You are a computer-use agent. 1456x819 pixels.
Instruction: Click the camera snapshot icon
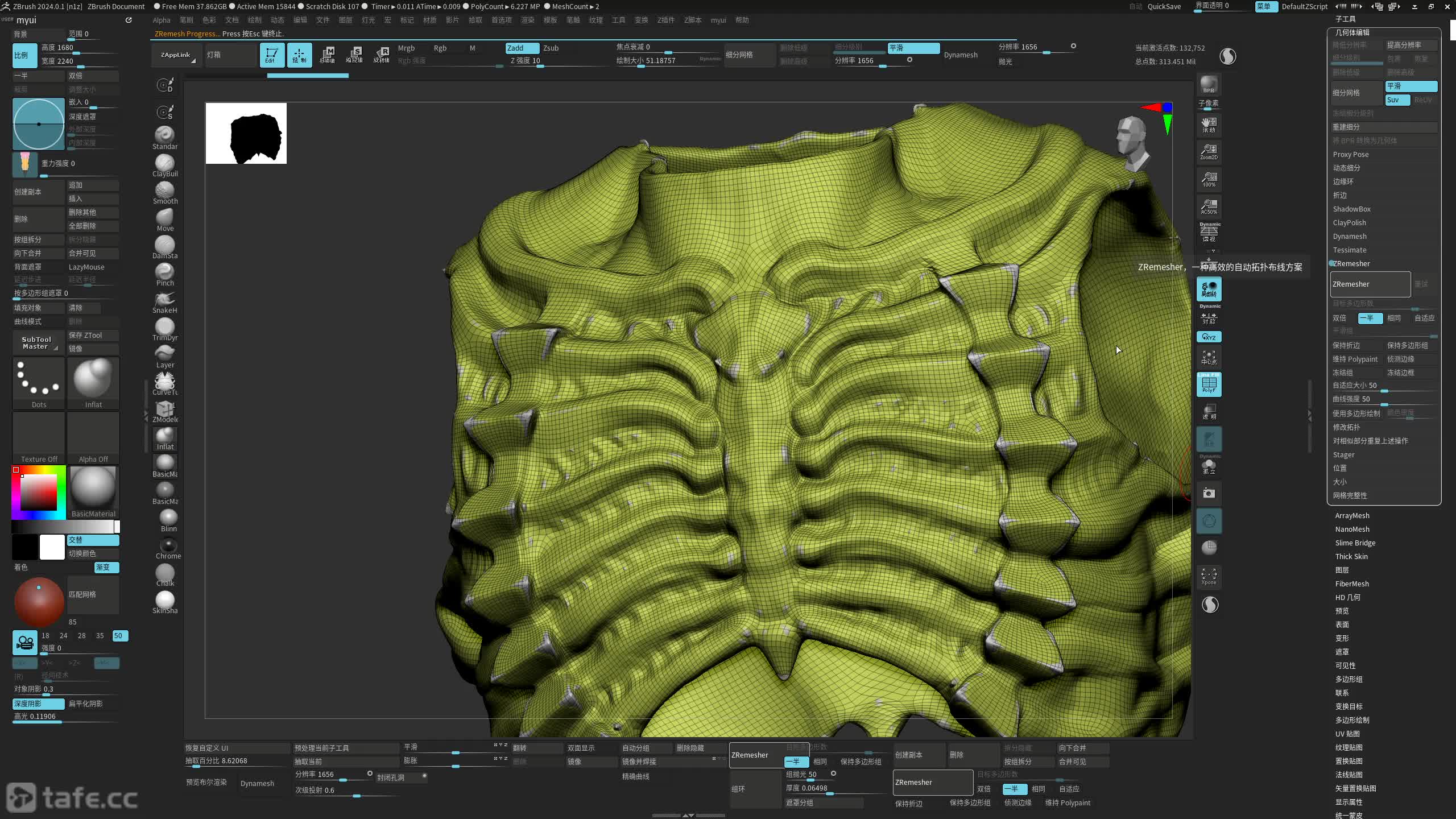[x=1209, y=493]
